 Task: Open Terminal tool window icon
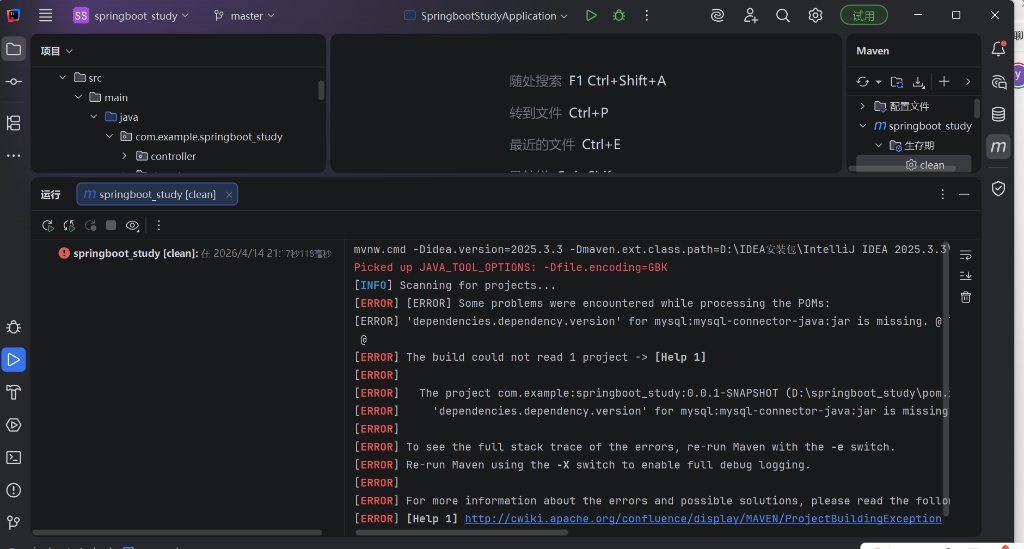coord(14,458)
